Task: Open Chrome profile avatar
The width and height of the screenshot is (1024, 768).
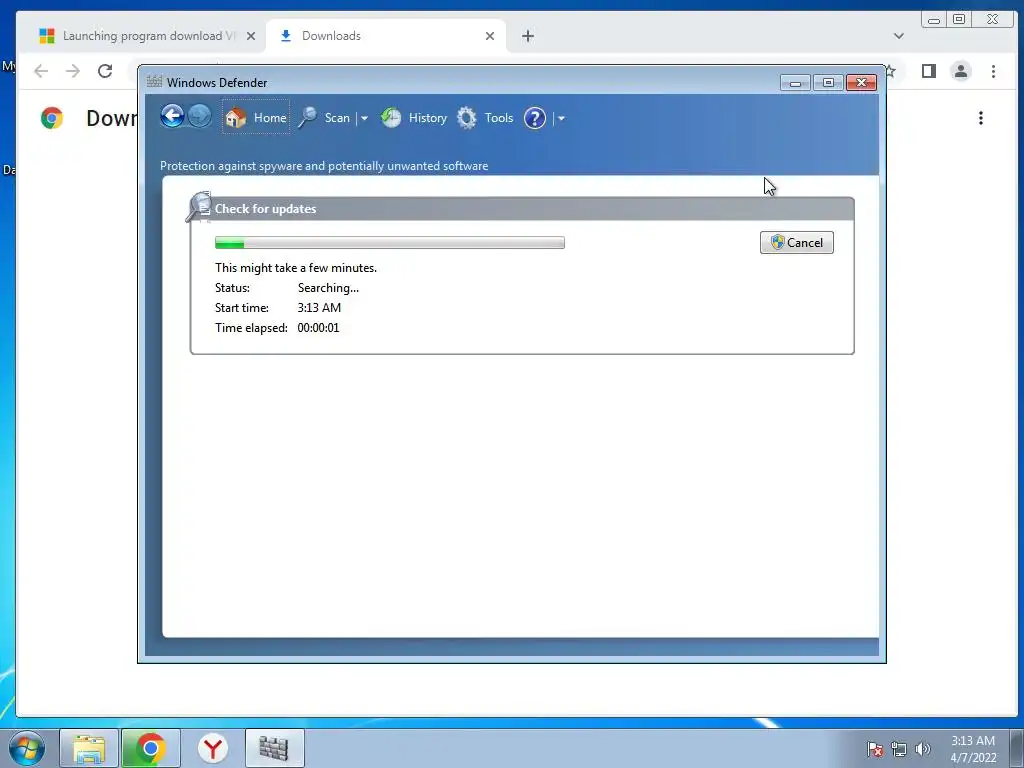Action: pos(961,71)
